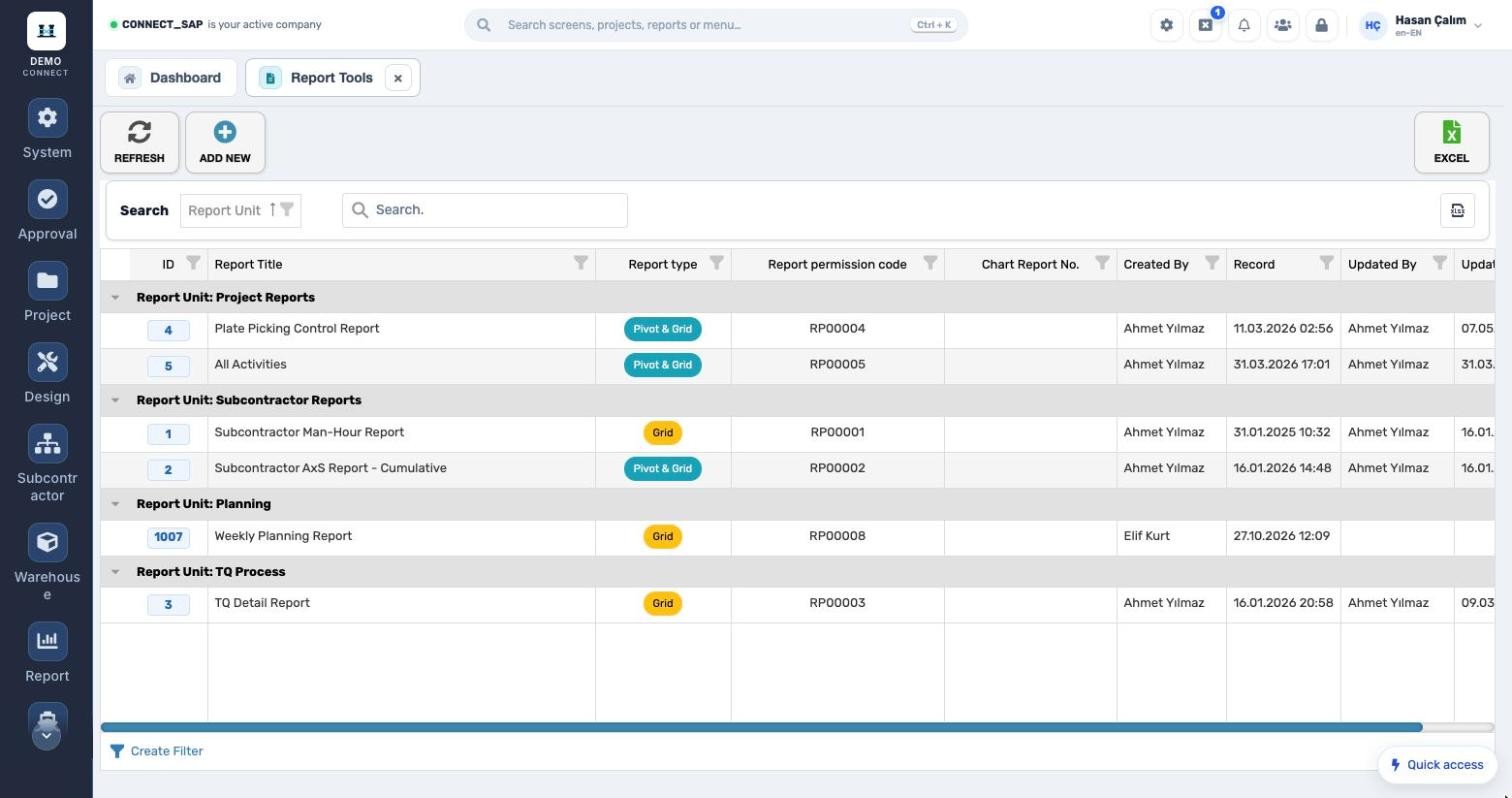
Task: Switch to the Dashboard tab
Action: (x=171, y=78)
